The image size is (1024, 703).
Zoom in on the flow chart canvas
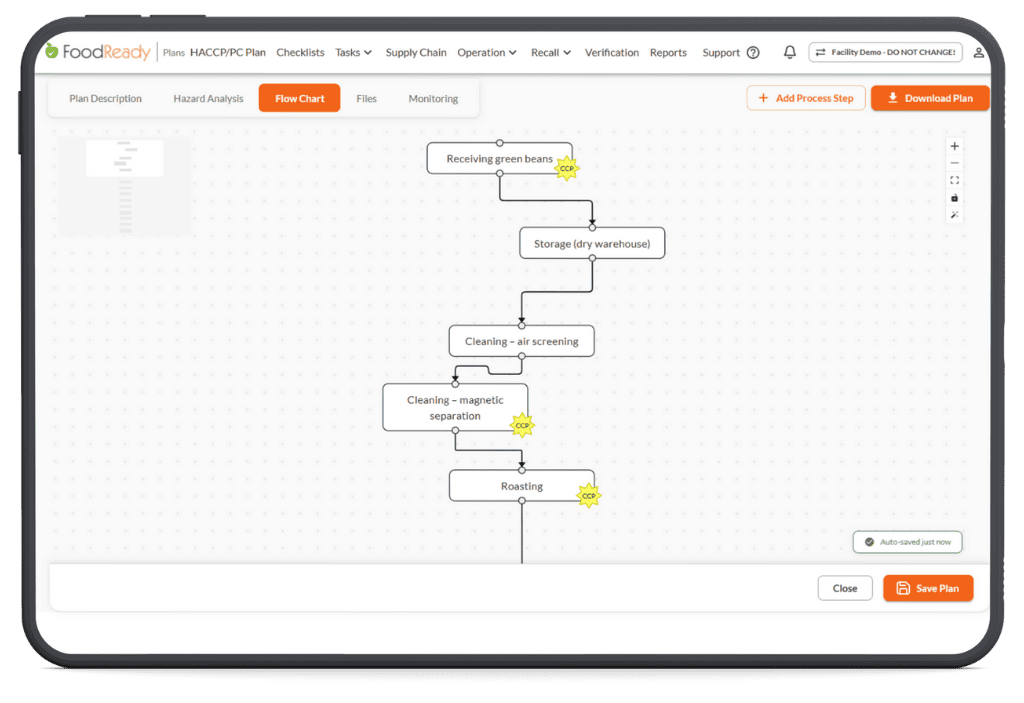[x=954, y=146]
